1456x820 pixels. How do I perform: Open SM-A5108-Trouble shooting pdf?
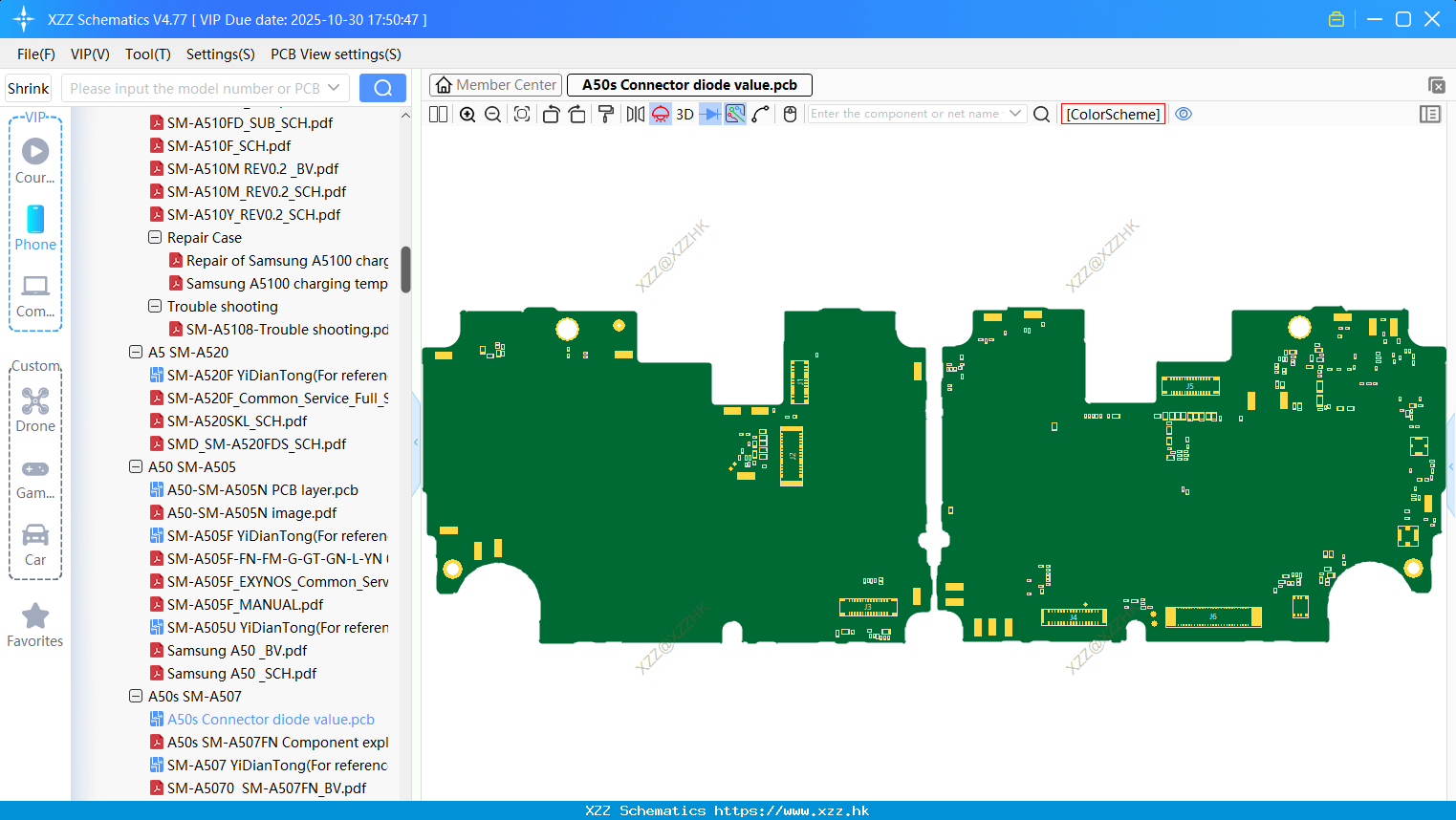pos(287,329)
